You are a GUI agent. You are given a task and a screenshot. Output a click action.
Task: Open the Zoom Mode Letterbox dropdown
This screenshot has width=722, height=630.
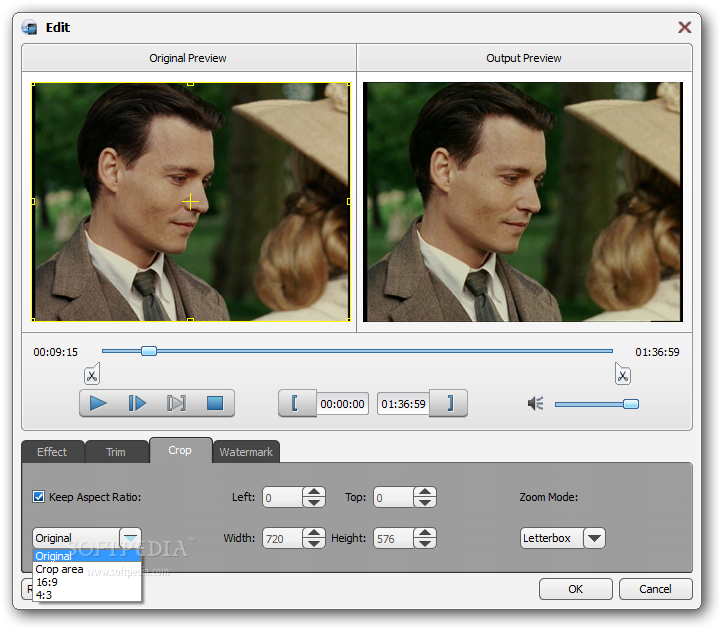[x=594, y=538]
